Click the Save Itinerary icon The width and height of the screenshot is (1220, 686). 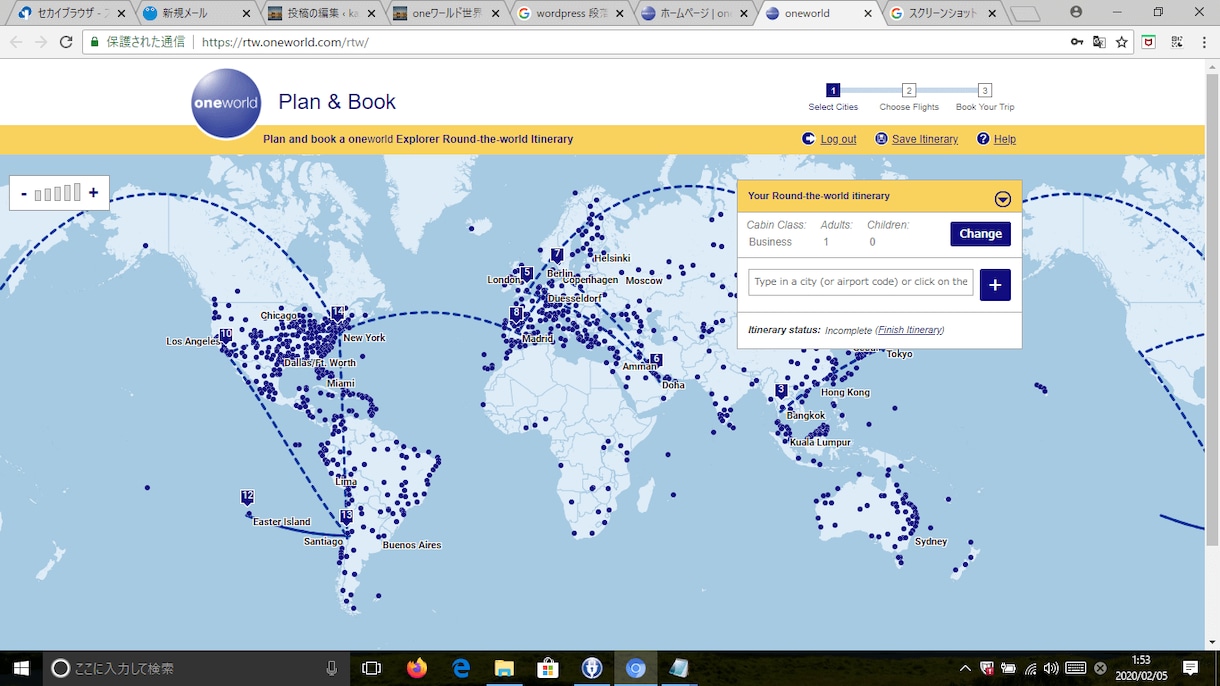pos(881,139)
